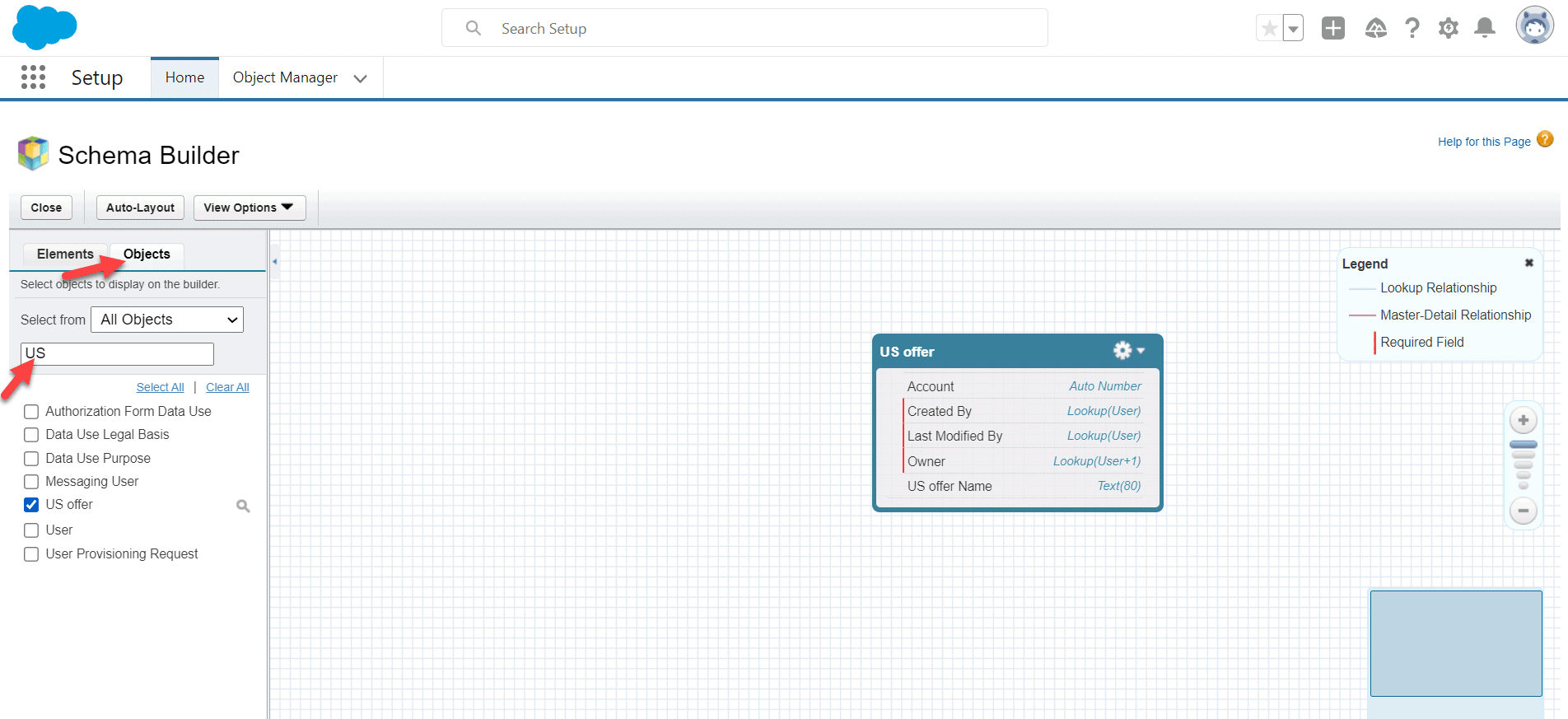The width and height of the screenshot is (1568, 719).
Task: Click the Schema Builder cube icon
Action: (x=33, y=153)
